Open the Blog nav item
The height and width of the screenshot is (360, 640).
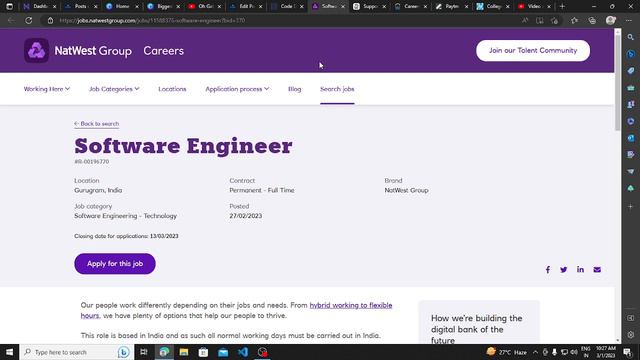pyautogui.click(x=295, y=89)
